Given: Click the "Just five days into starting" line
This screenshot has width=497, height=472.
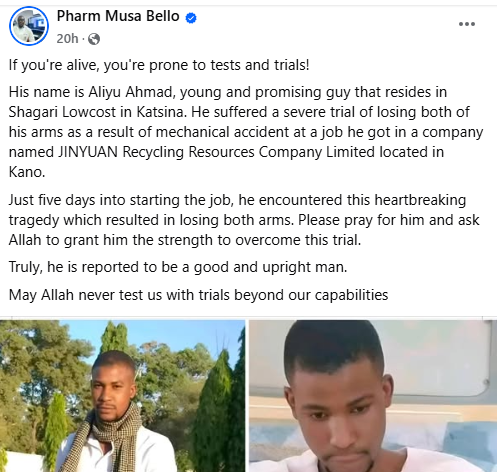Looking at the screenshot, I should coord(237,200).
